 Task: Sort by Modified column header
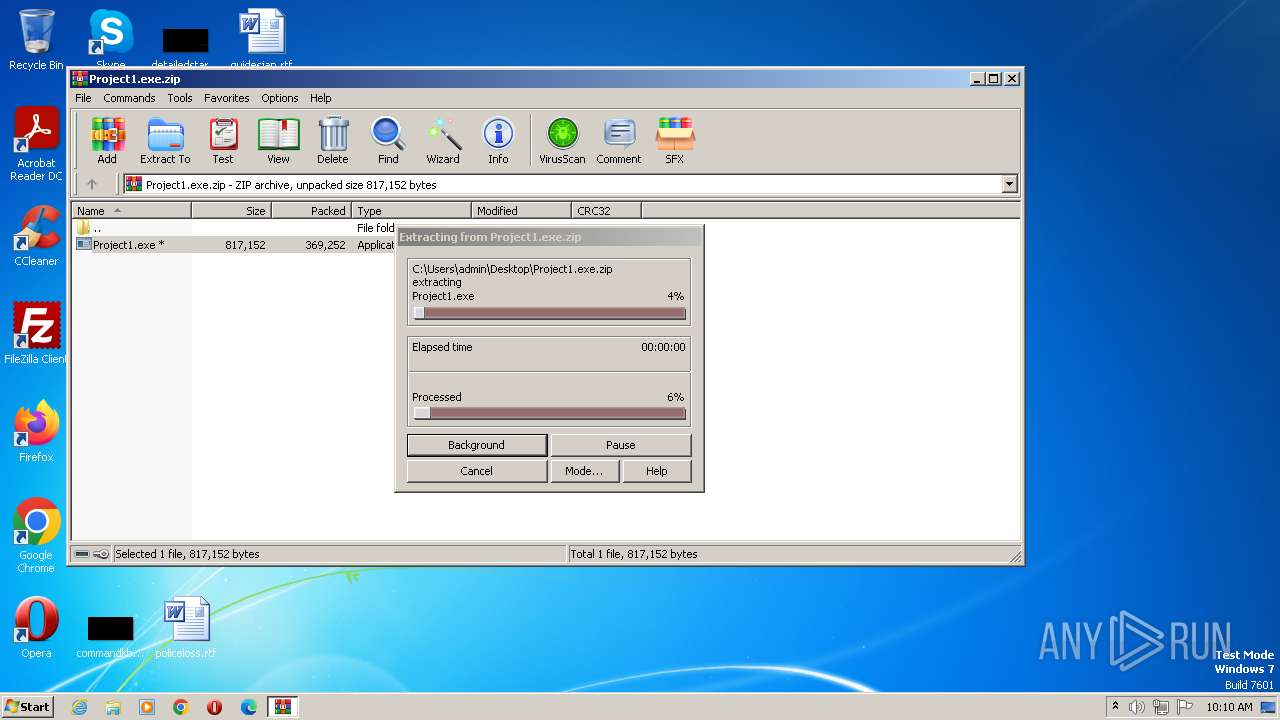521,210
